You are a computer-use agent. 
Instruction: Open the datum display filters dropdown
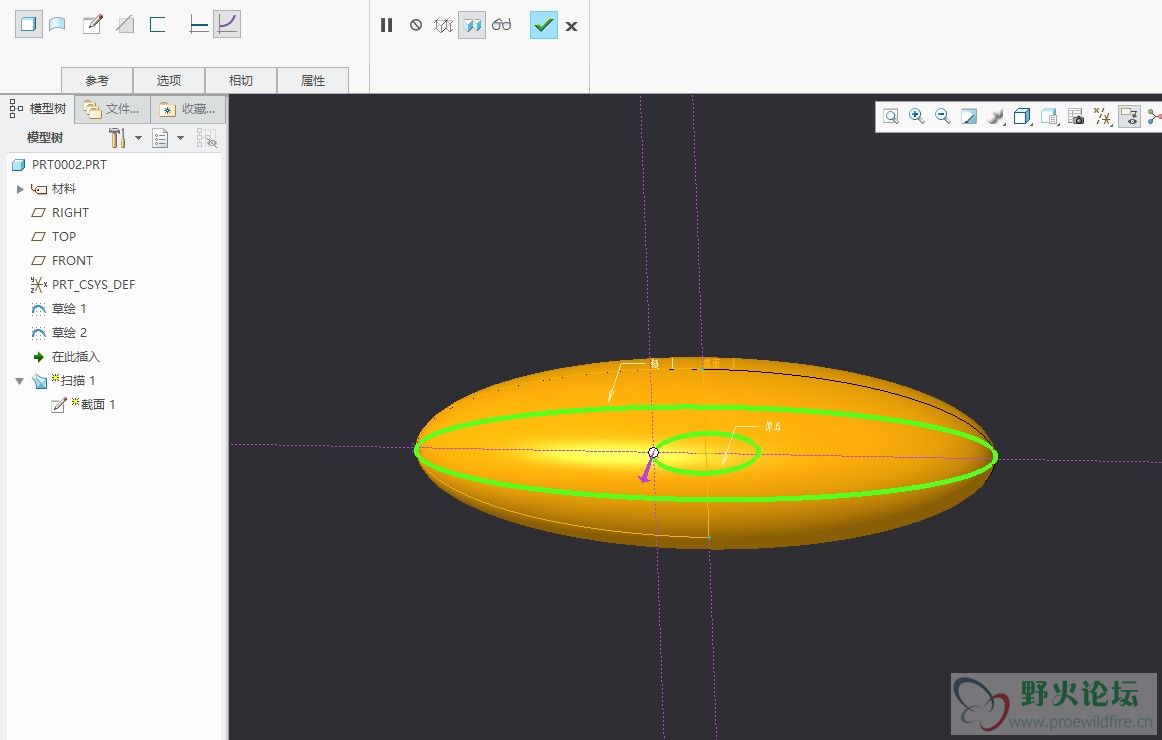(1103, 116)
